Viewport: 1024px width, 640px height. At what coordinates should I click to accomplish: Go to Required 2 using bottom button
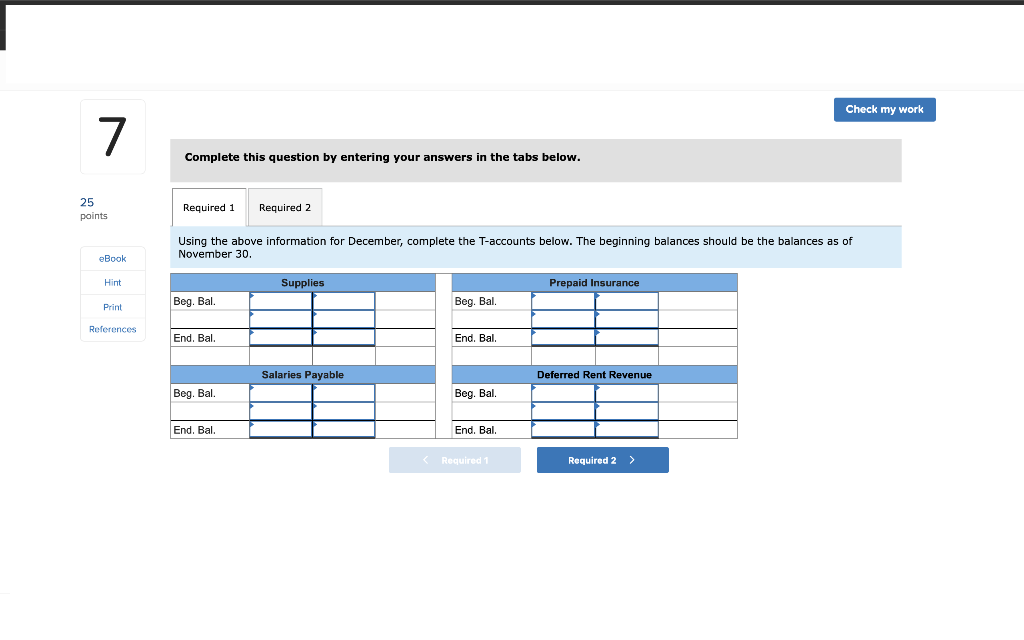pos(602,460)
